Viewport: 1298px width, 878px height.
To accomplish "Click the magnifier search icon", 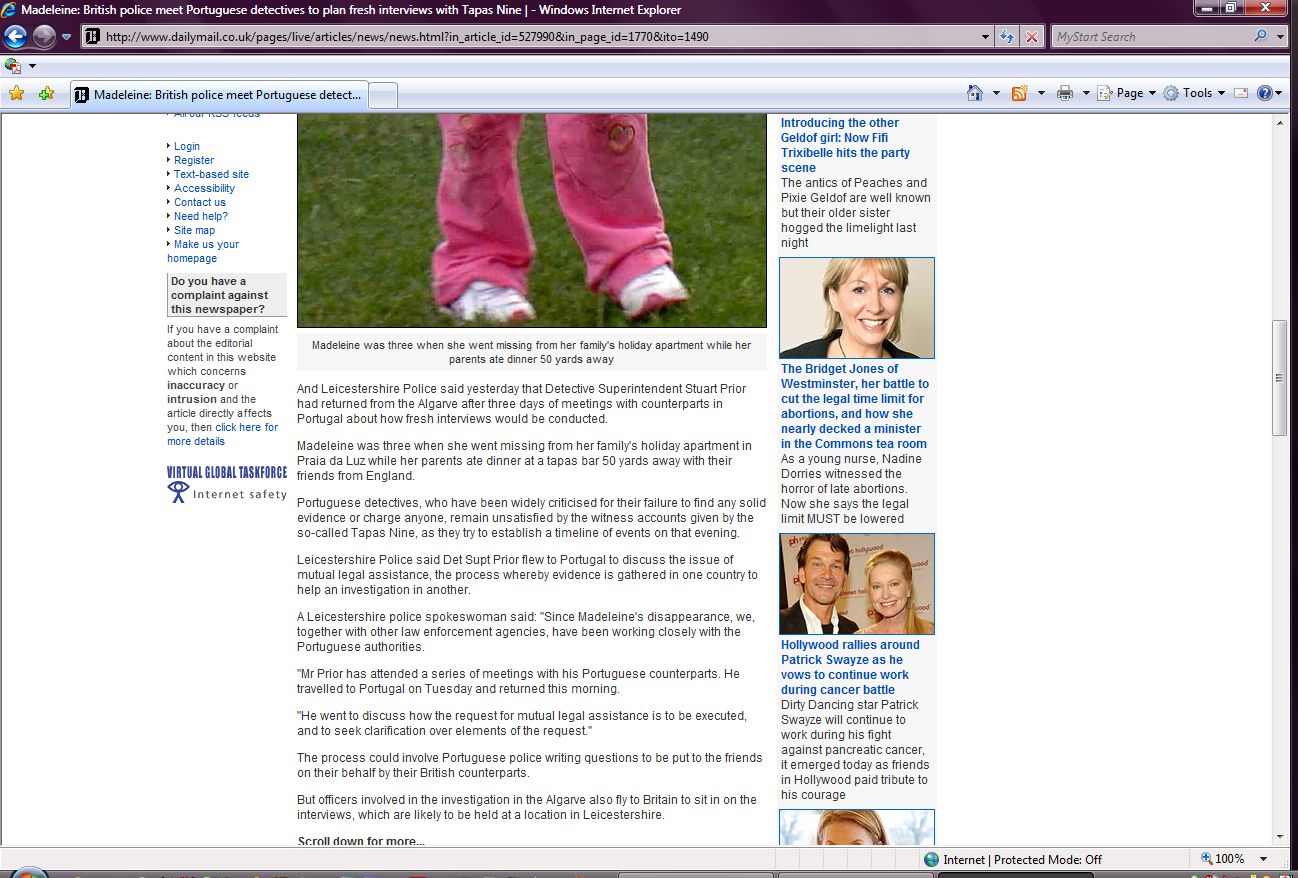I will [1260, 37].
